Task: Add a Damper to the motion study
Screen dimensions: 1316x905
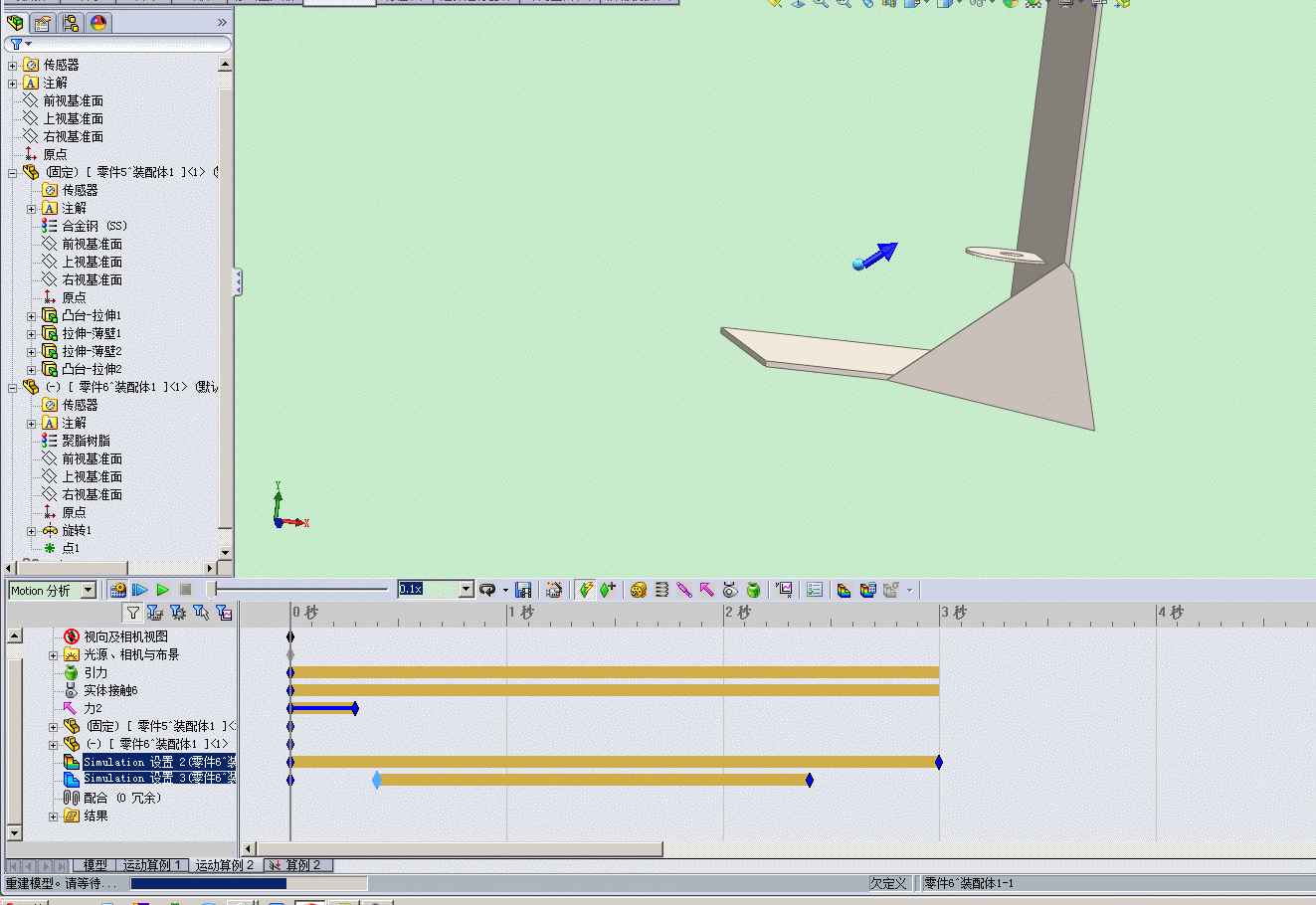Action: click(x=684, y=590)
